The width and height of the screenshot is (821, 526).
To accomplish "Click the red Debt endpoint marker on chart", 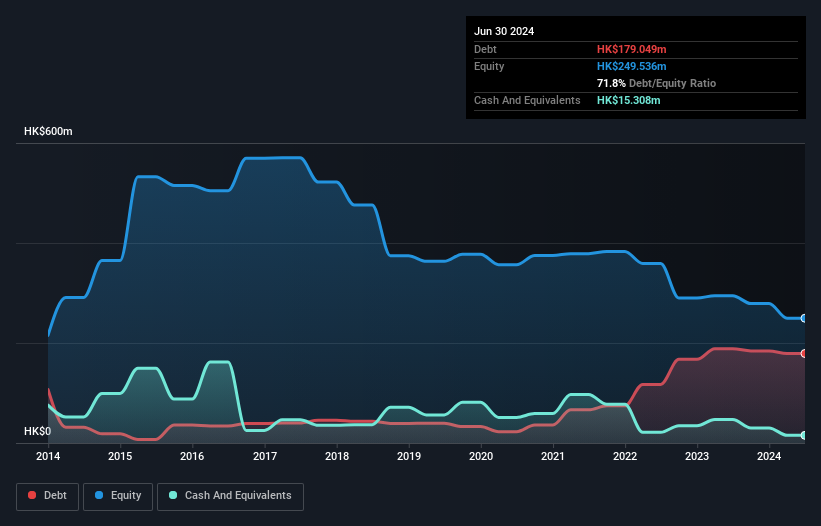I will 804,353.
